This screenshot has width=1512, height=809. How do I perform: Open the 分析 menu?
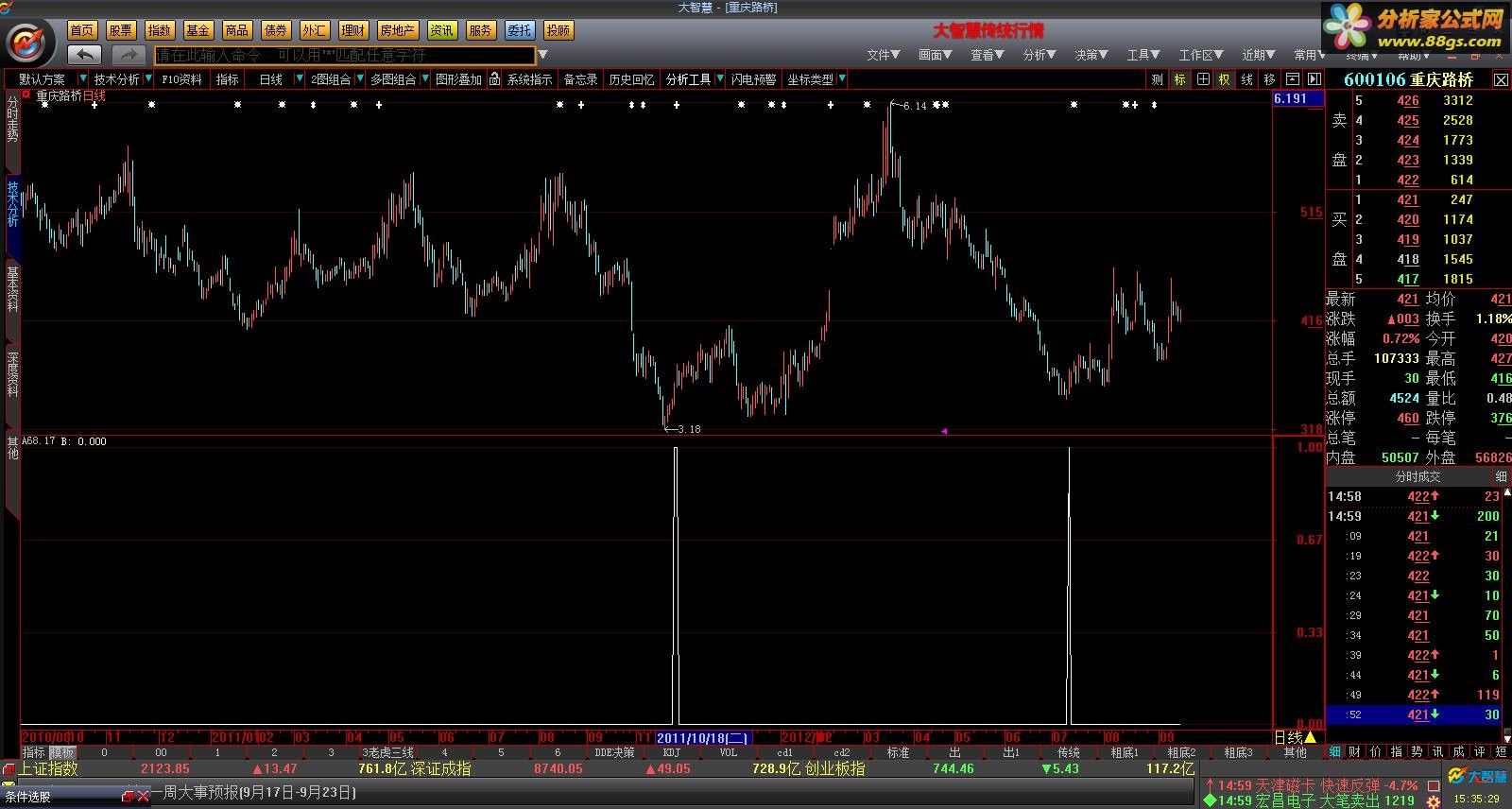(x=1039, y=55)
